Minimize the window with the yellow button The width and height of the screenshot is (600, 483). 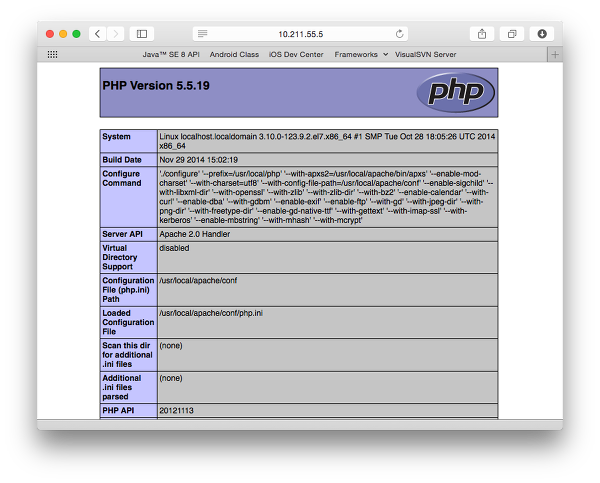(x=63, y=34)
